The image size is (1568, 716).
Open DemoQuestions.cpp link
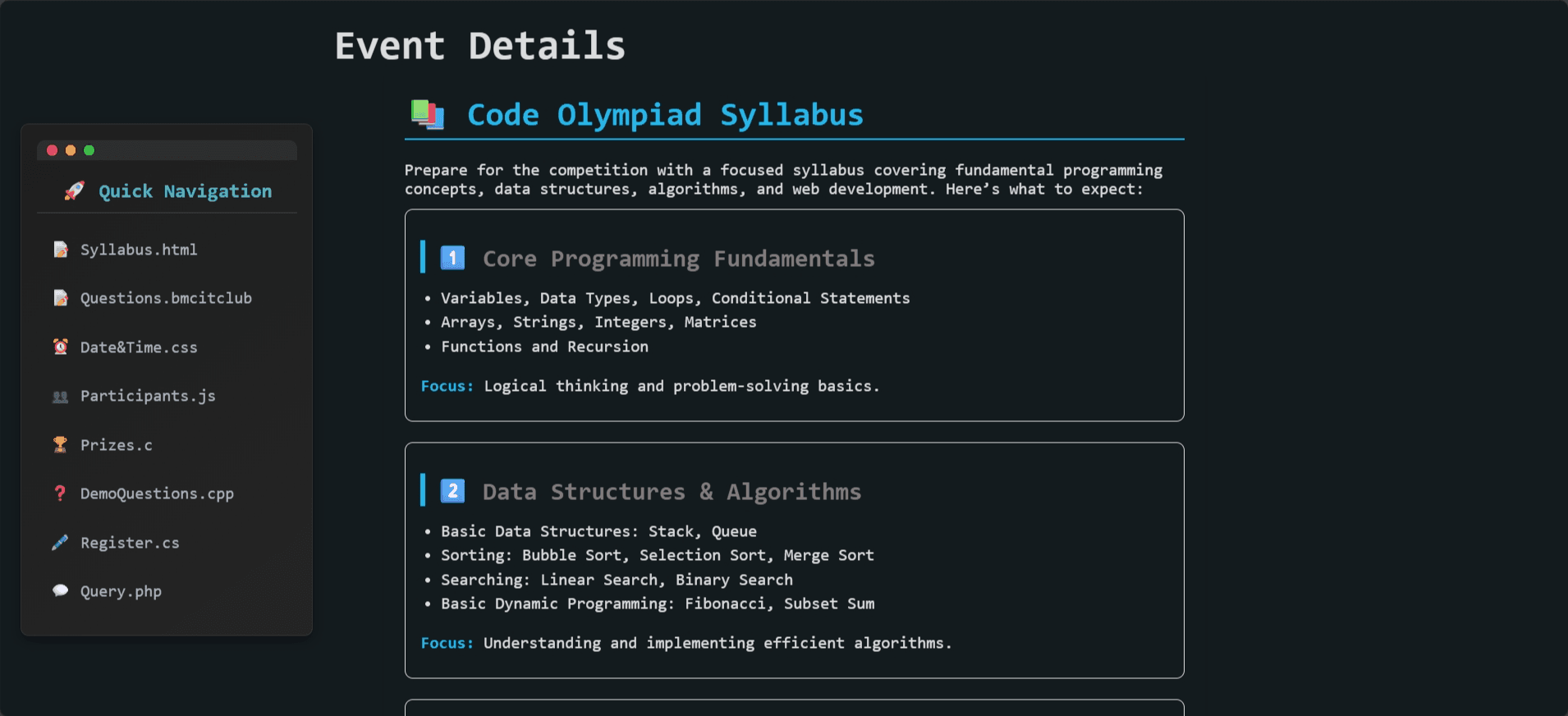click(157, 493)
